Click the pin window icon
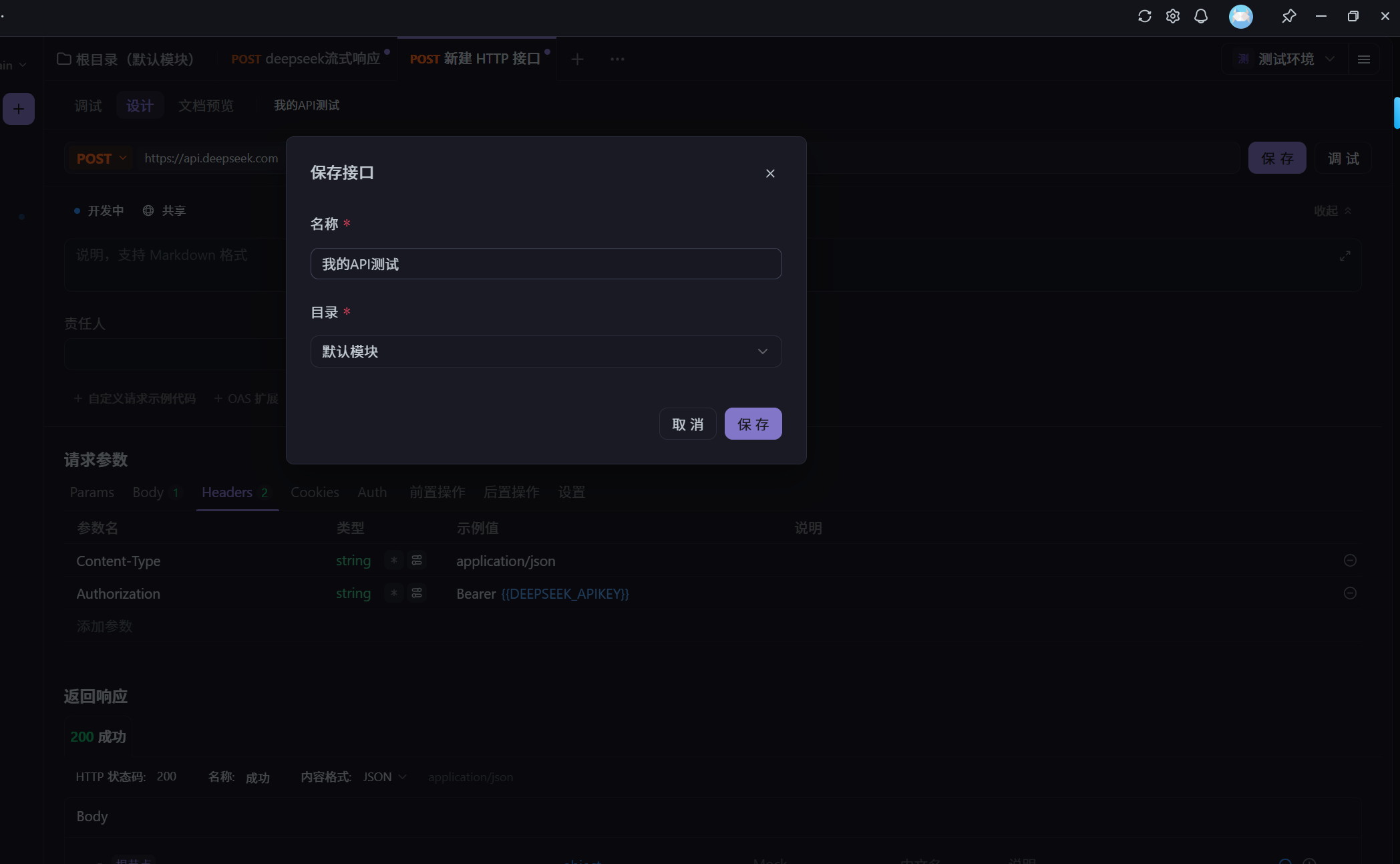The height and width of the screenshot is (864, 1400). click(1288, 16)
